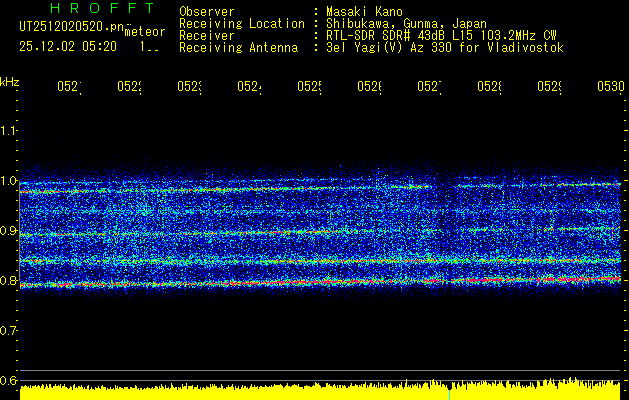Click the strong red trace near 0.8 kHz

click(x=320, y=282)
